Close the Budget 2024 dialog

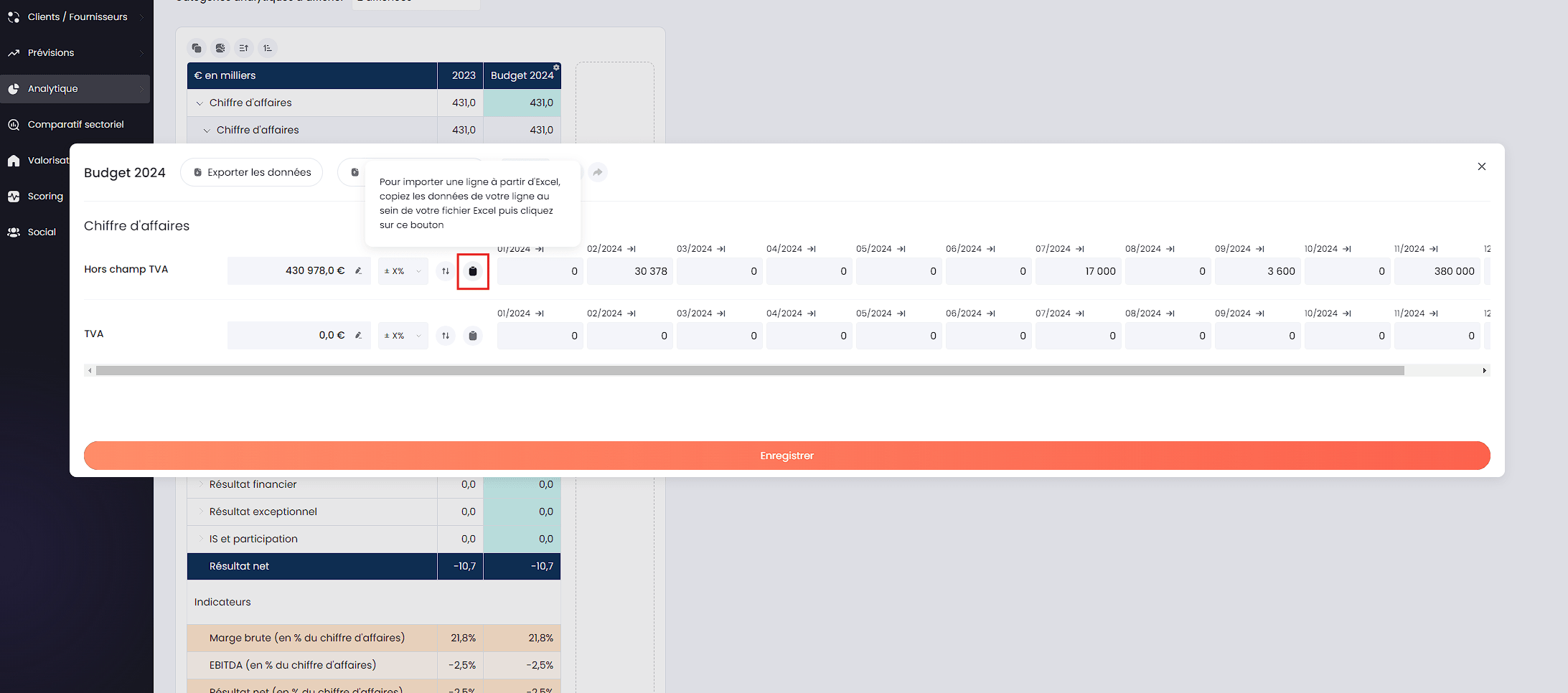pyautogui.click(x=1482, y=166)
